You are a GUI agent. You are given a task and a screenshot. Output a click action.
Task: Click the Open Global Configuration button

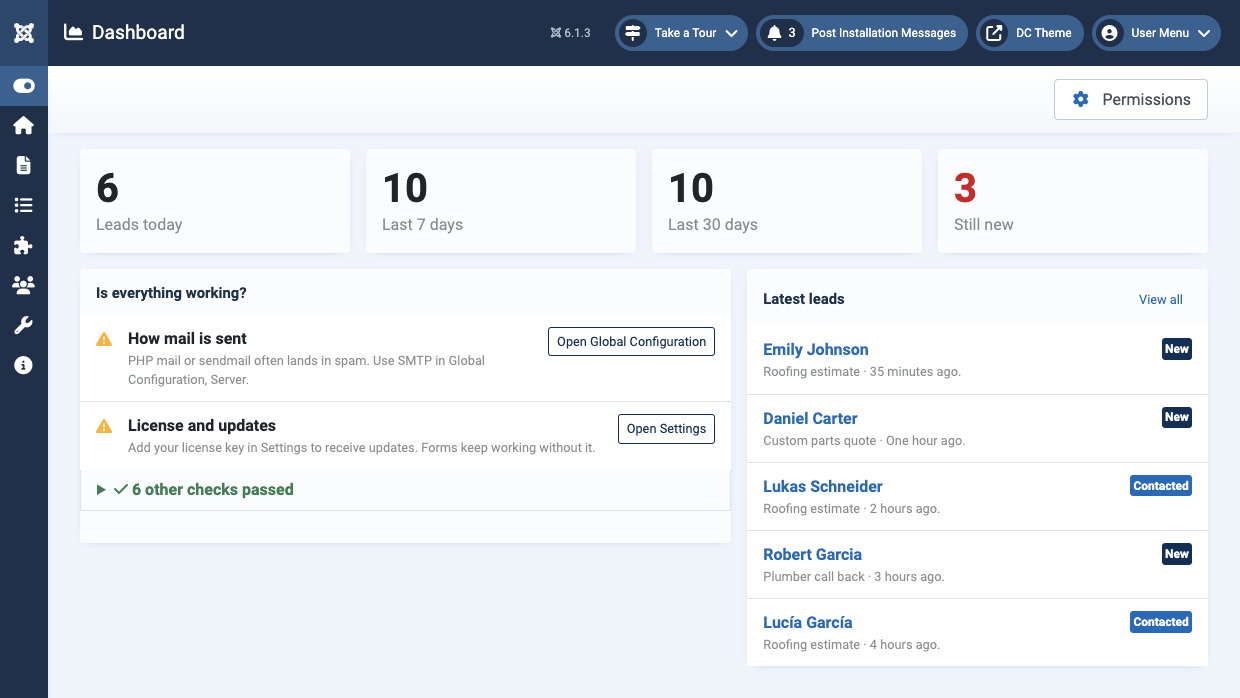coord(632,342)
